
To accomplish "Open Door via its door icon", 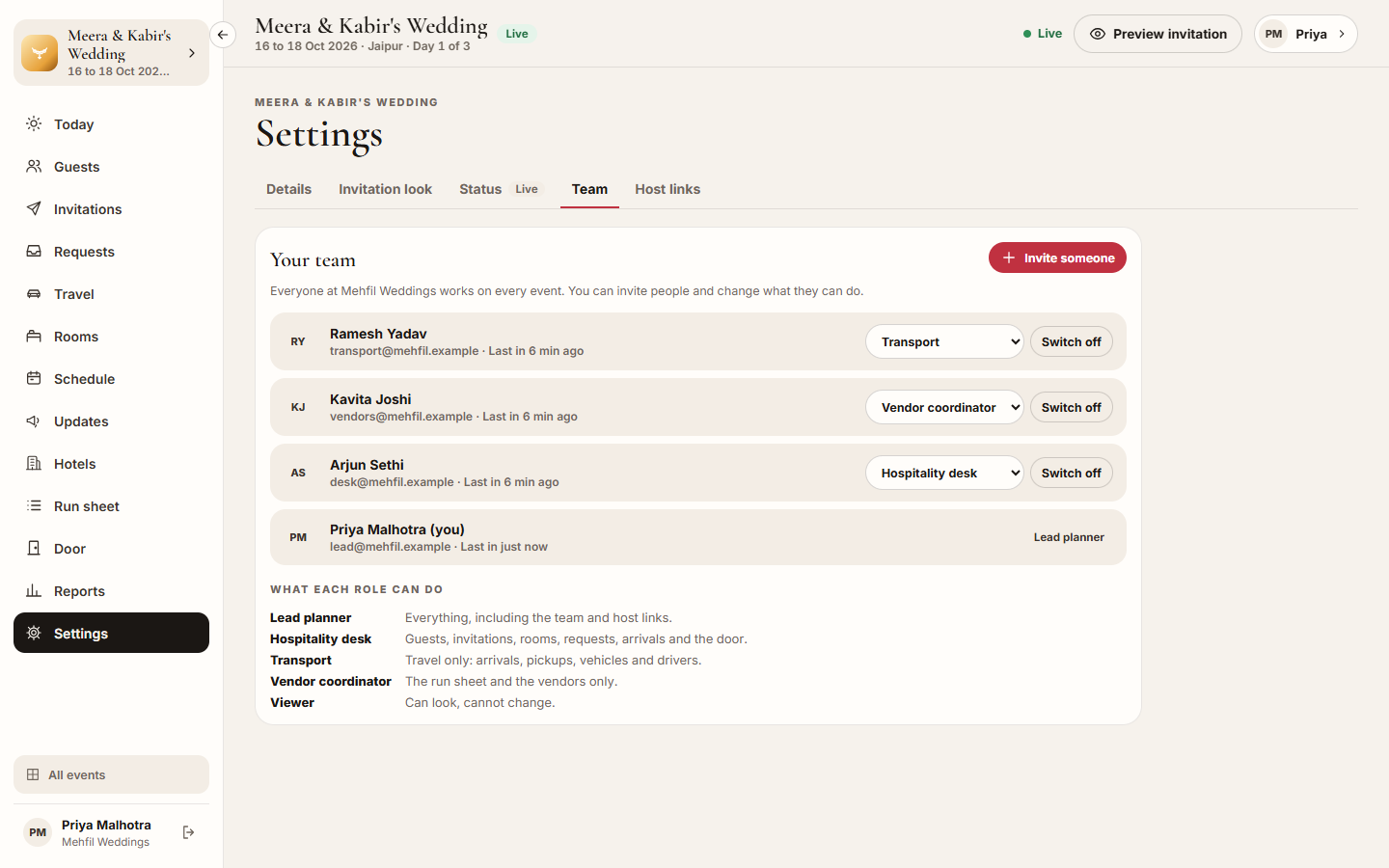I will click(x=34, y=549).
